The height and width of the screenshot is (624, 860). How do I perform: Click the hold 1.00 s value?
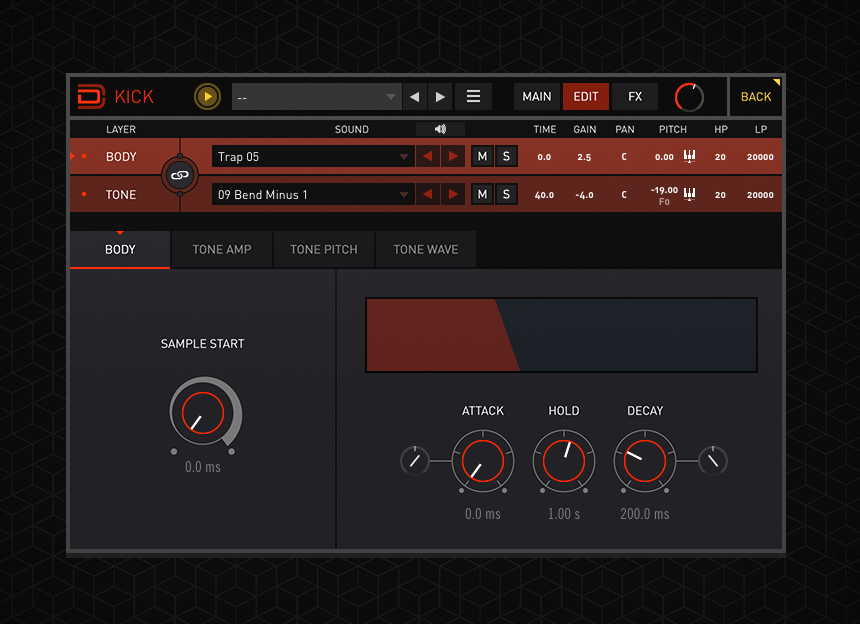coord(564,514)
